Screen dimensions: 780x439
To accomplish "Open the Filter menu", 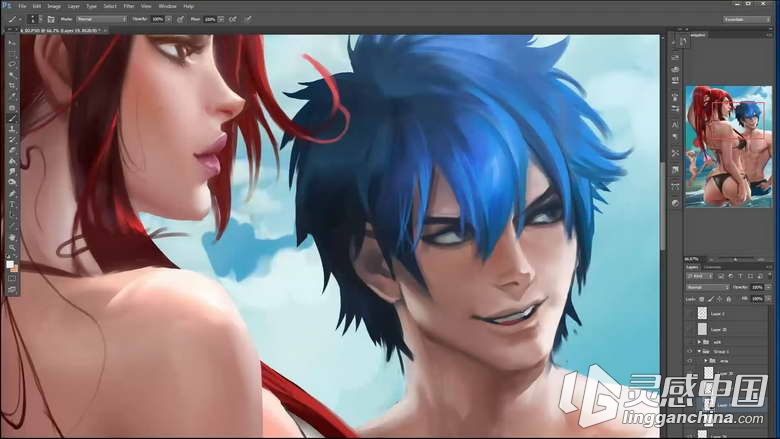I will coord(129,6).
